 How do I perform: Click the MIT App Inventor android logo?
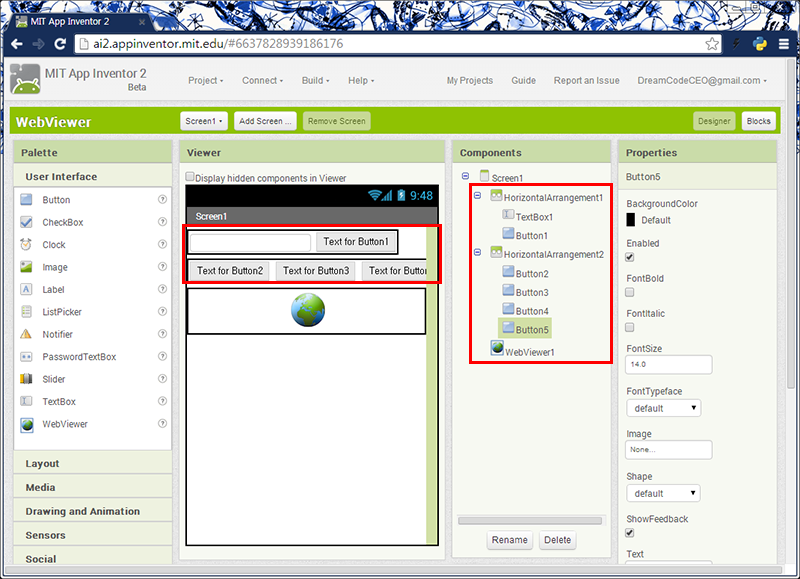25,79
